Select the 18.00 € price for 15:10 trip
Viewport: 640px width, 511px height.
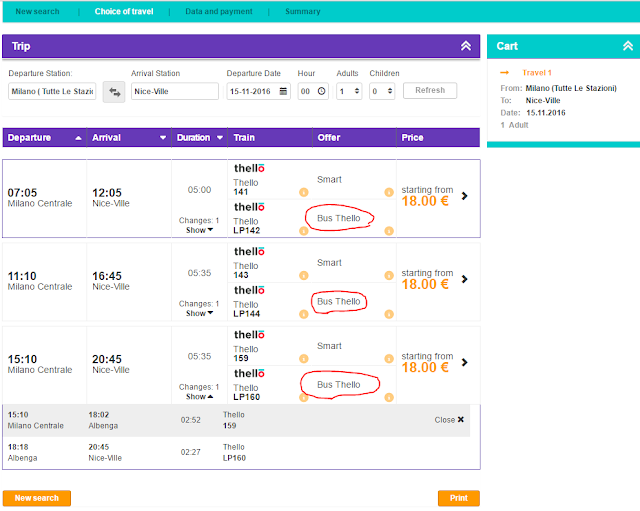(425, 367)
